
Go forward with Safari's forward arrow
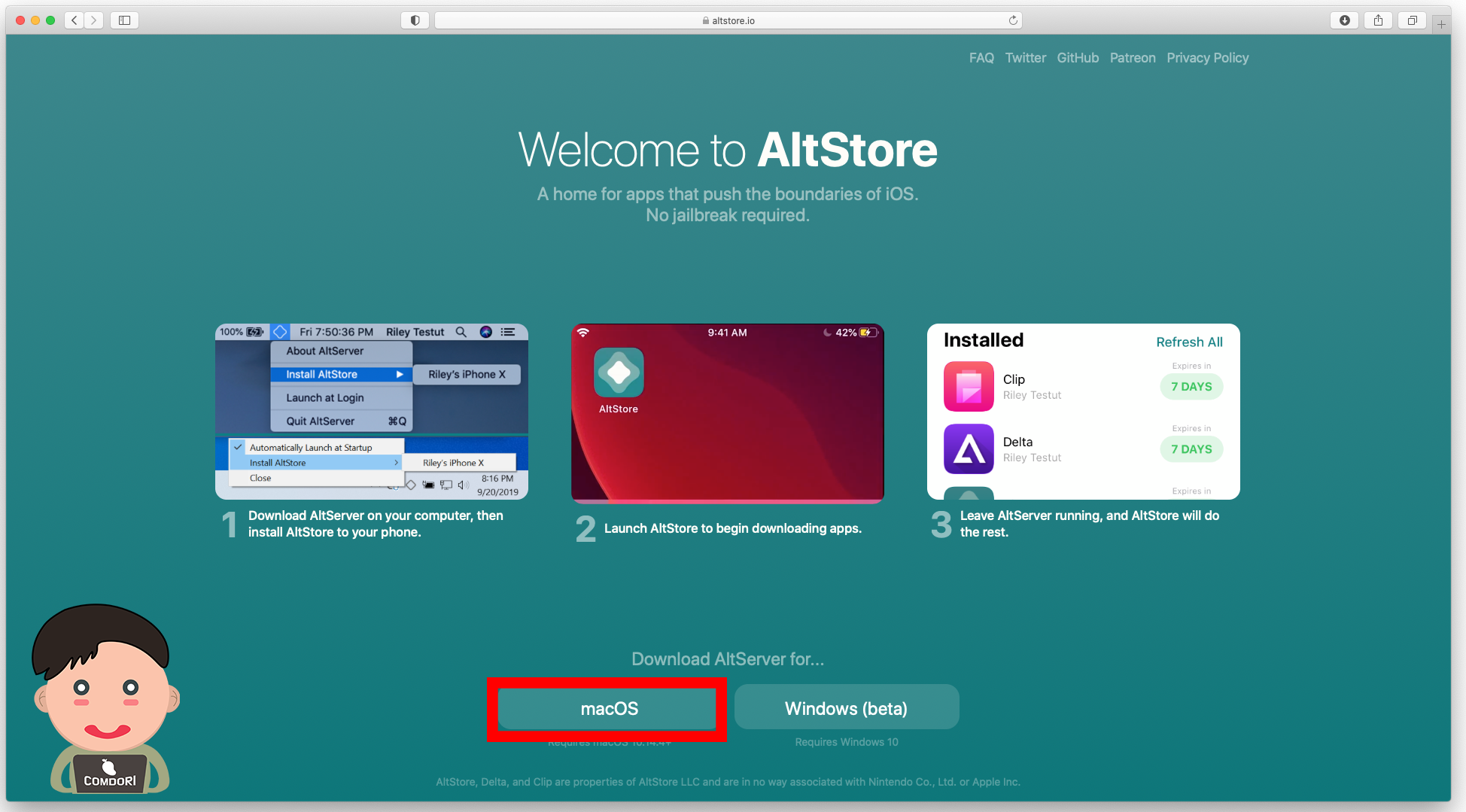pos(93,20)
